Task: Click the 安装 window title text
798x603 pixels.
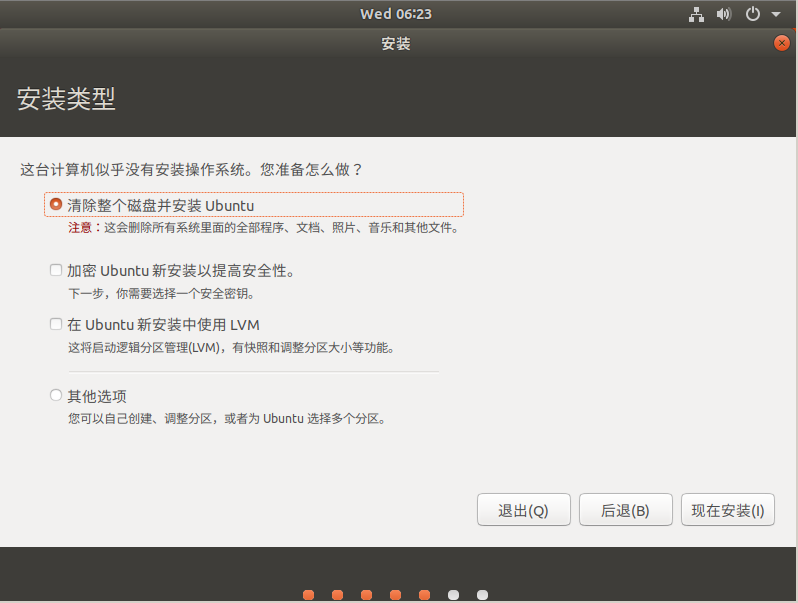Action: coord(396,44)
